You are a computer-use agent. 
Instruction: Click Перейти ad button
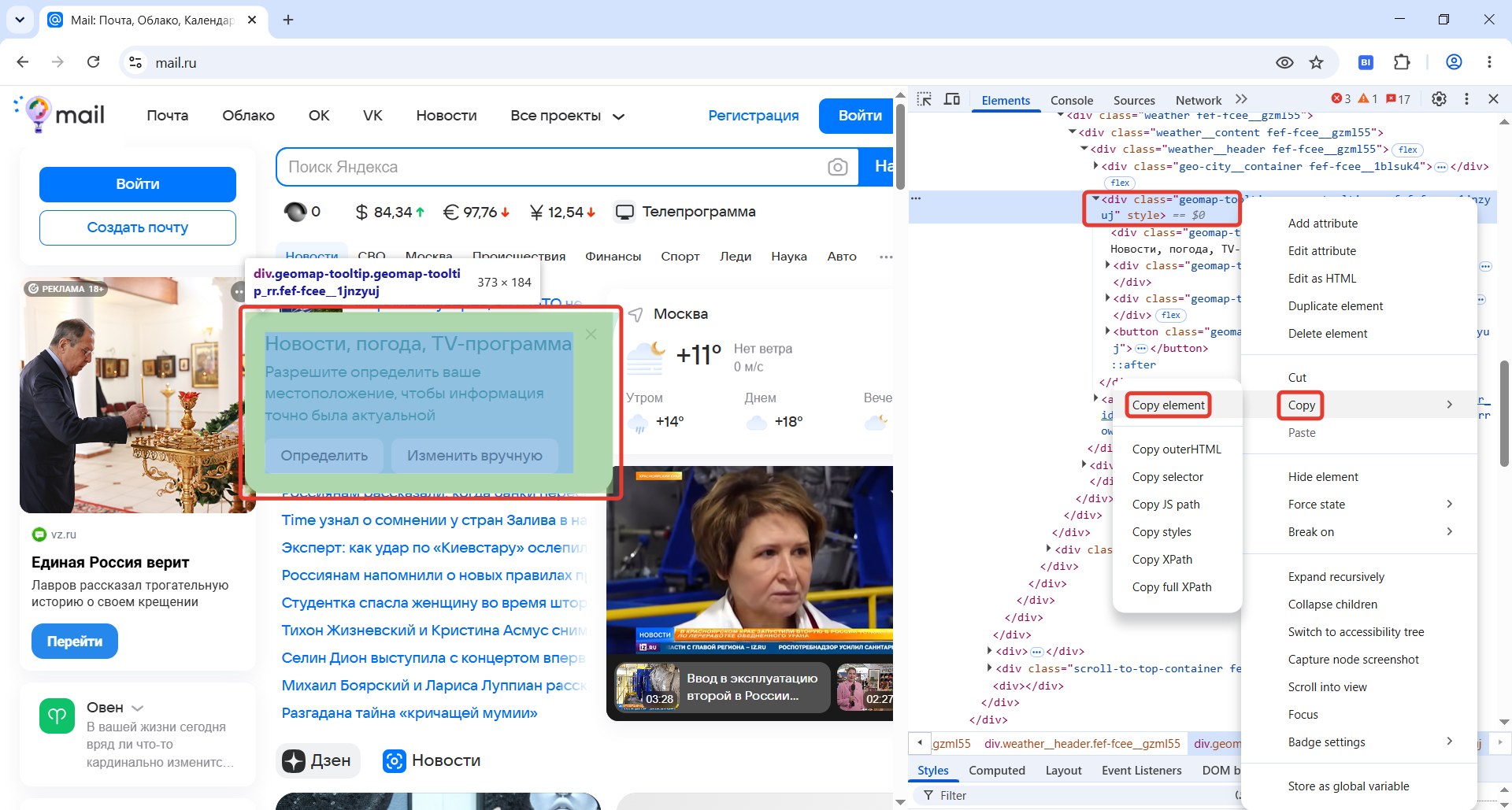(x=75, y=641)
